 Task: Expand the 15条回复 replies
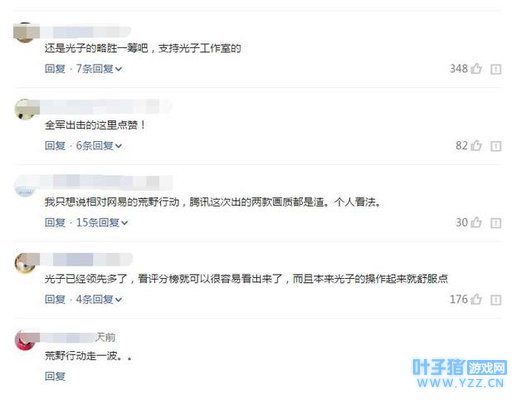pos(102,223)
